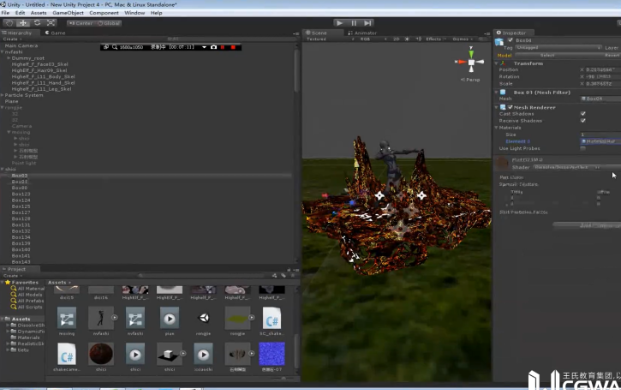Viewport: 621px width, 390px height.
Task: Select Plane in the Hierarchy
Action: tap(11, 101)
